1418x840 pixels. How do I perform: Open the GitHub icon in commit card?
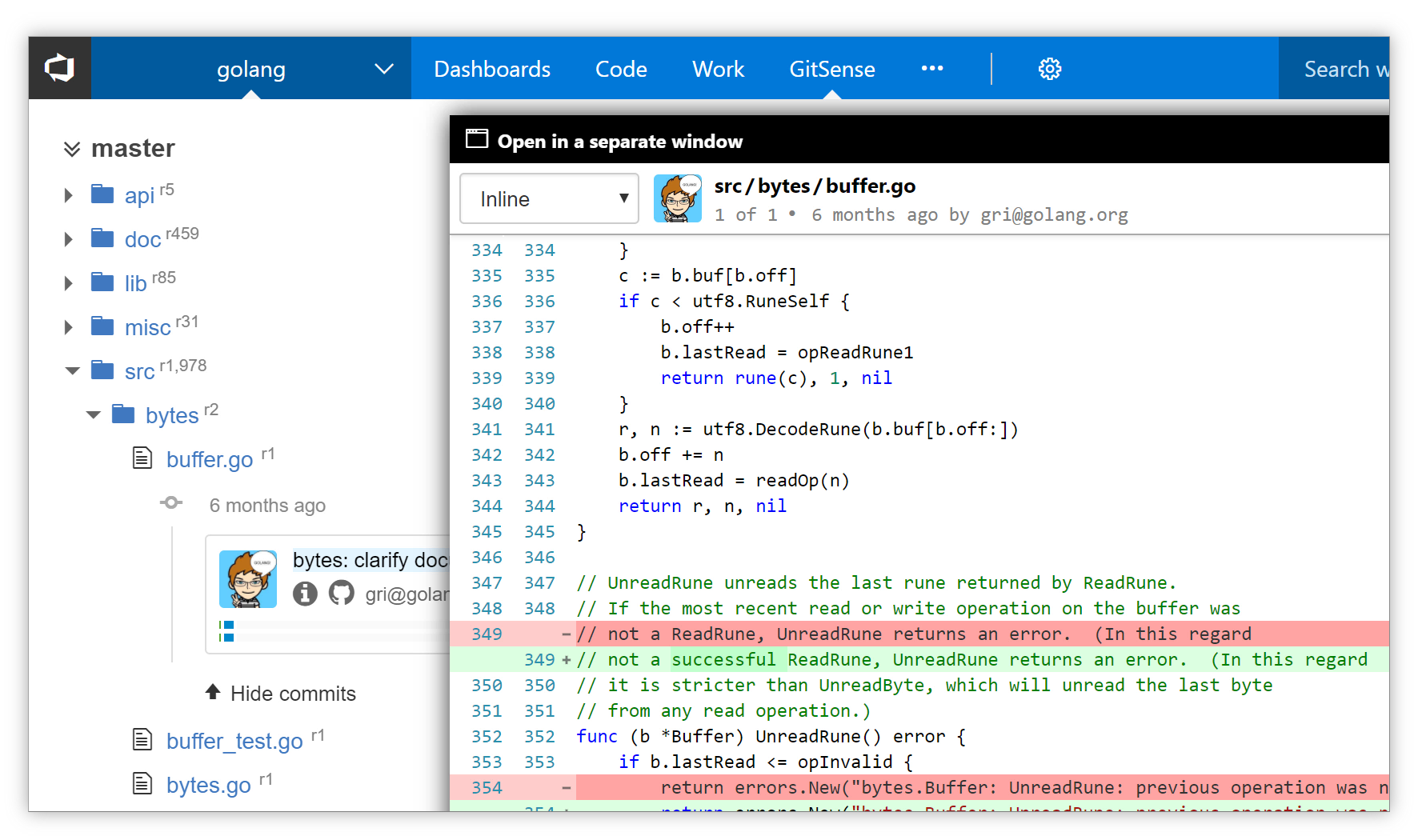click(342, 593)
